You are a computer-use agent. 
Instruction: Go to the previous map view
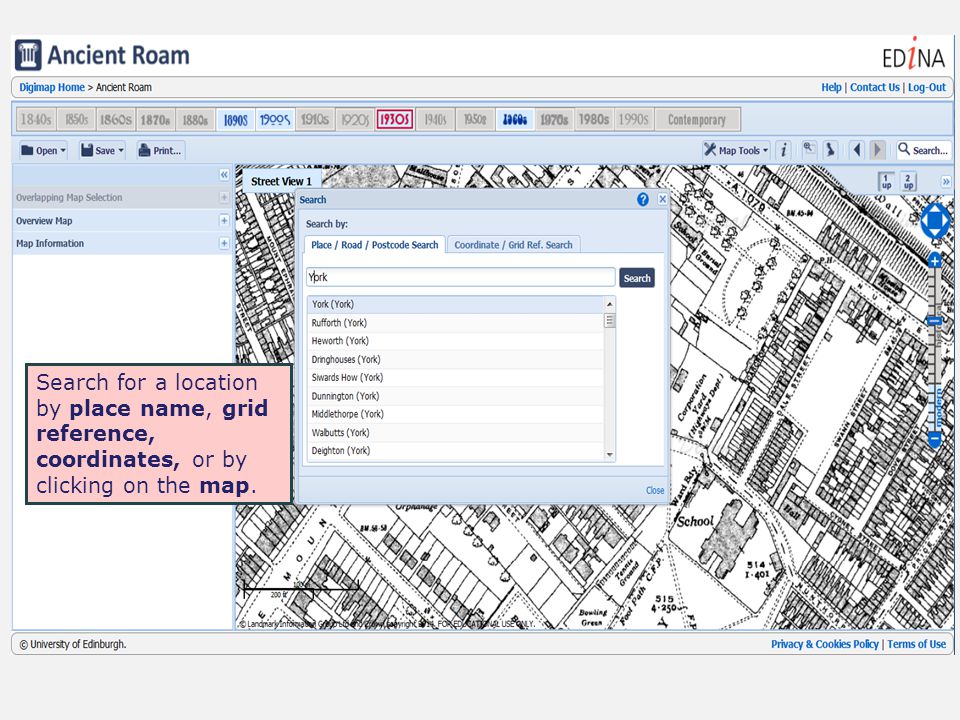857,149
